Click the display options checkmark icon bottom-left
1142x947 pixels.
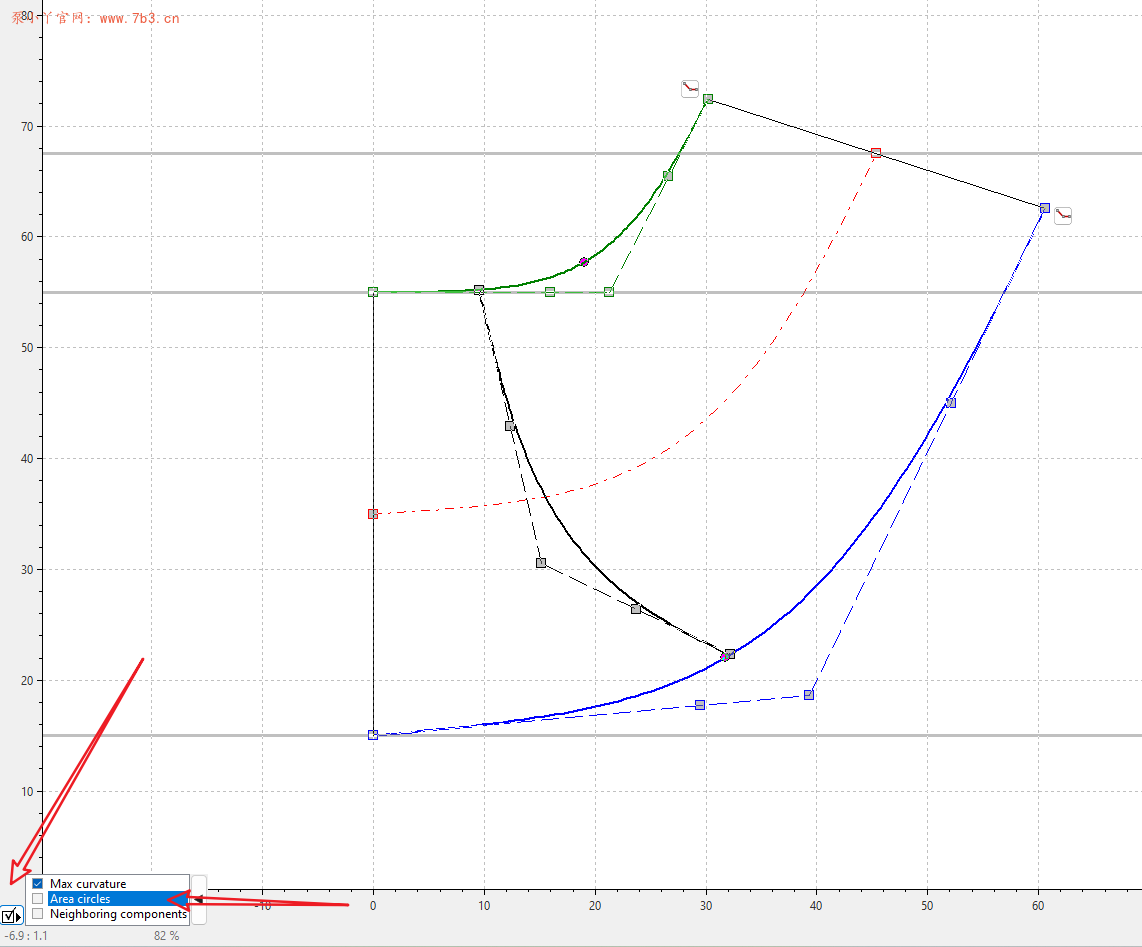click(10, 916)
